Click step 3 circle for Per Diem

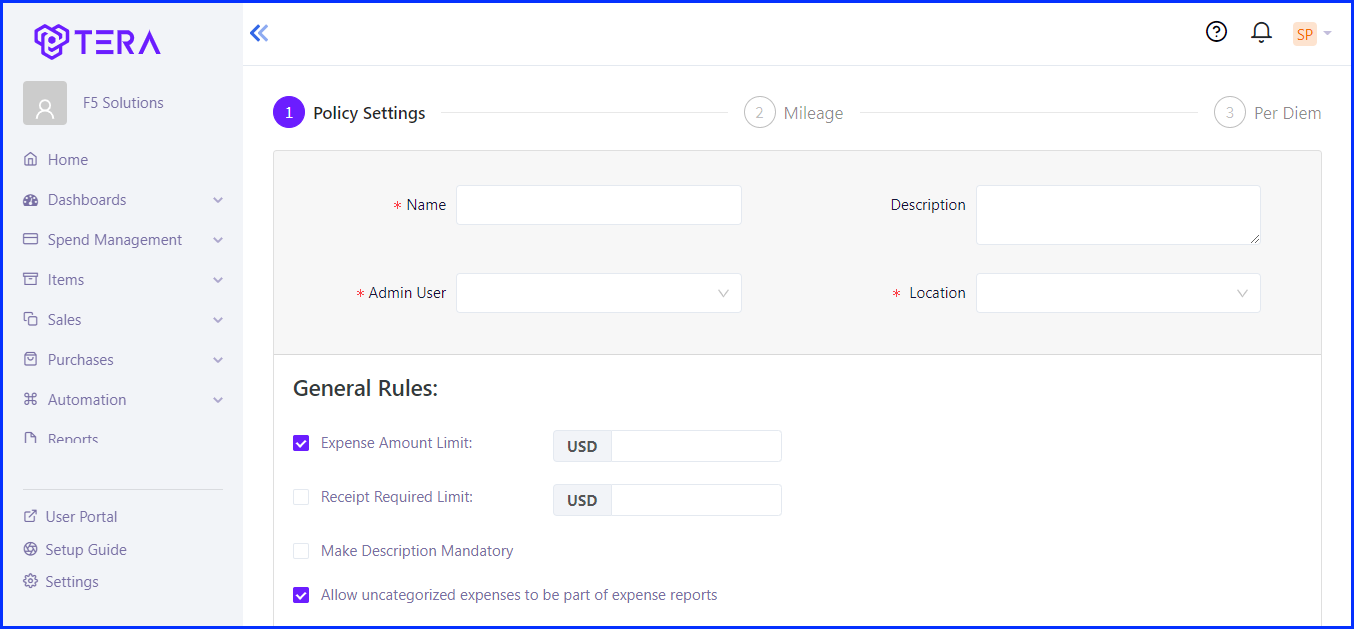click(x=1230, y=113)
